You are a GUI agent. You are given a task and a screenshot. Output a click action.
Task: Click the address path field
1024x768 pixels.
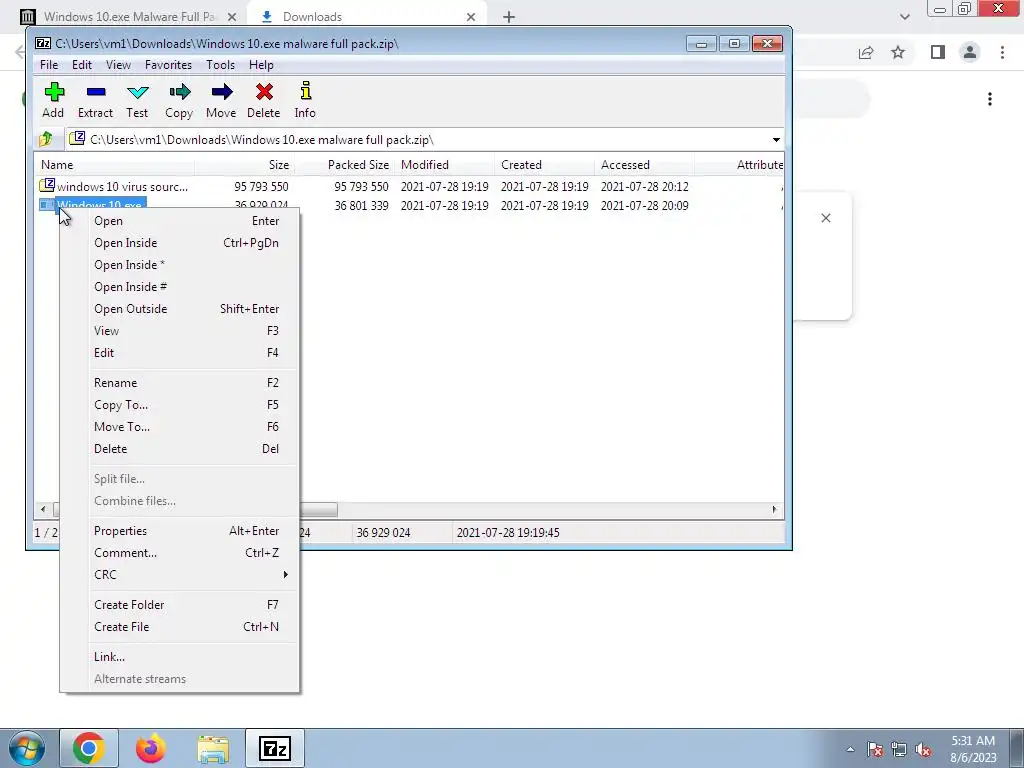[x=418, y=140]
